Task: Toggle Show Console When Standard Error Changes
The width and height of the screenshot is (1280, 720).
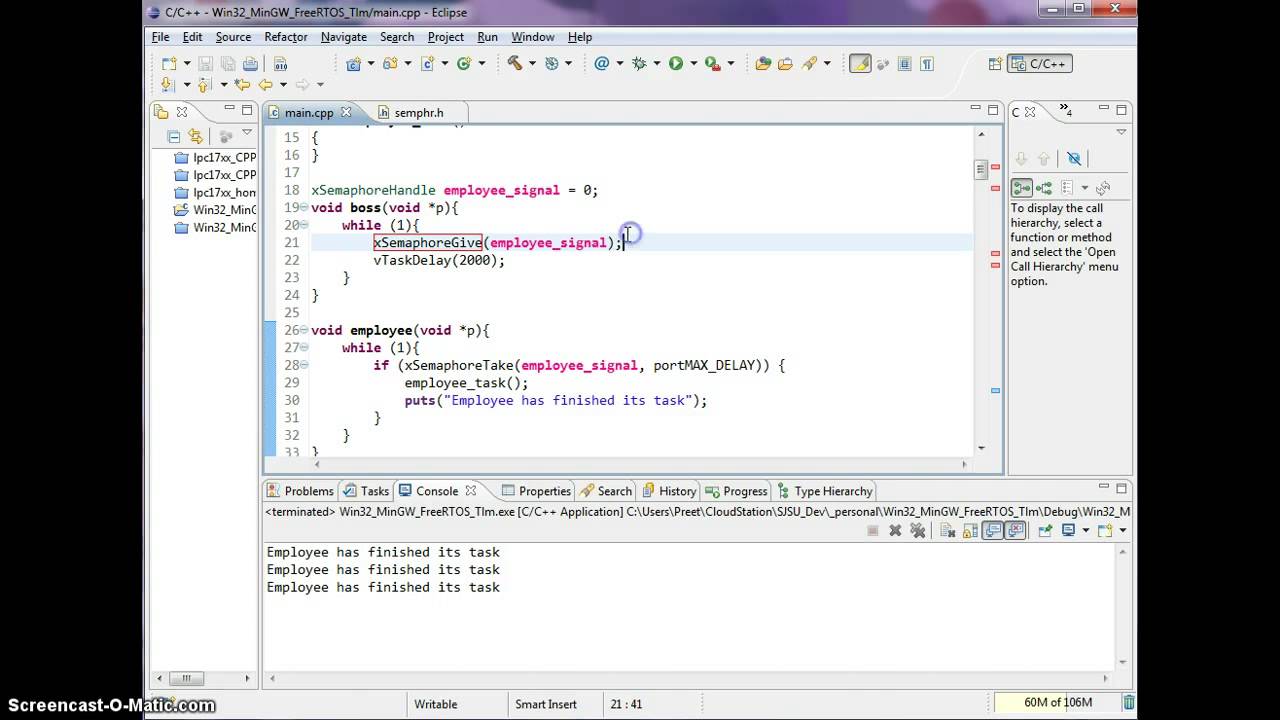Action: tap(1016, 531)
